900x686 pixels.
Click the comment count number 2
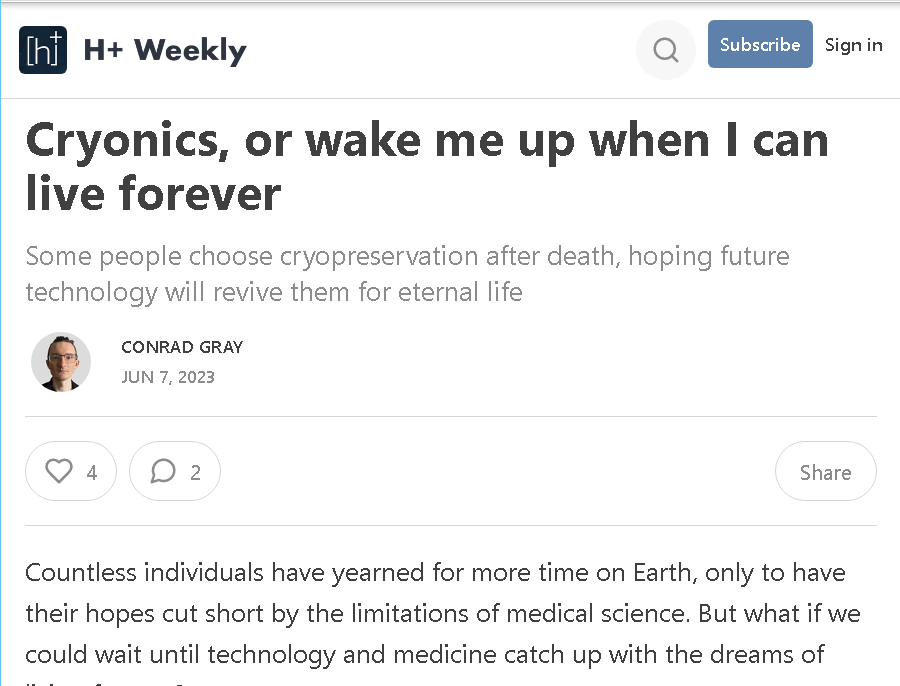point(195,472)
